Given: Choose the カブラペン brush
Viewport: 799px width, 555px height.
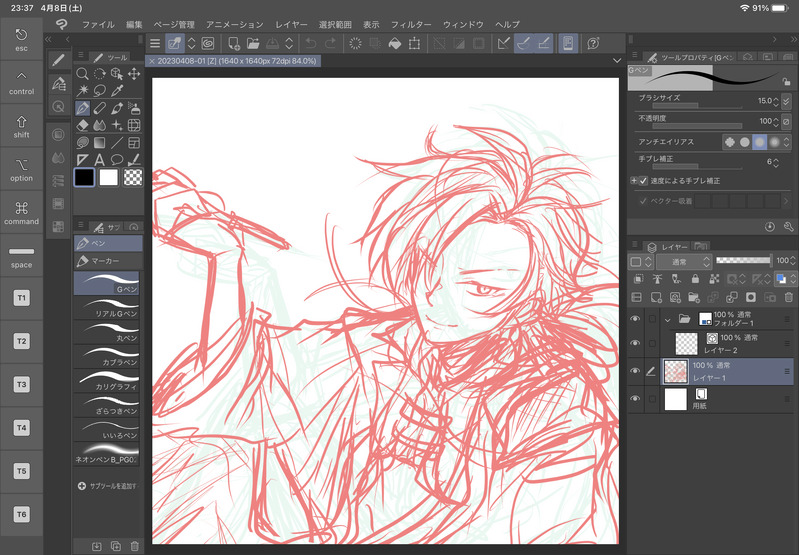Looking at the screenshot, I should [x=106, y=357].
